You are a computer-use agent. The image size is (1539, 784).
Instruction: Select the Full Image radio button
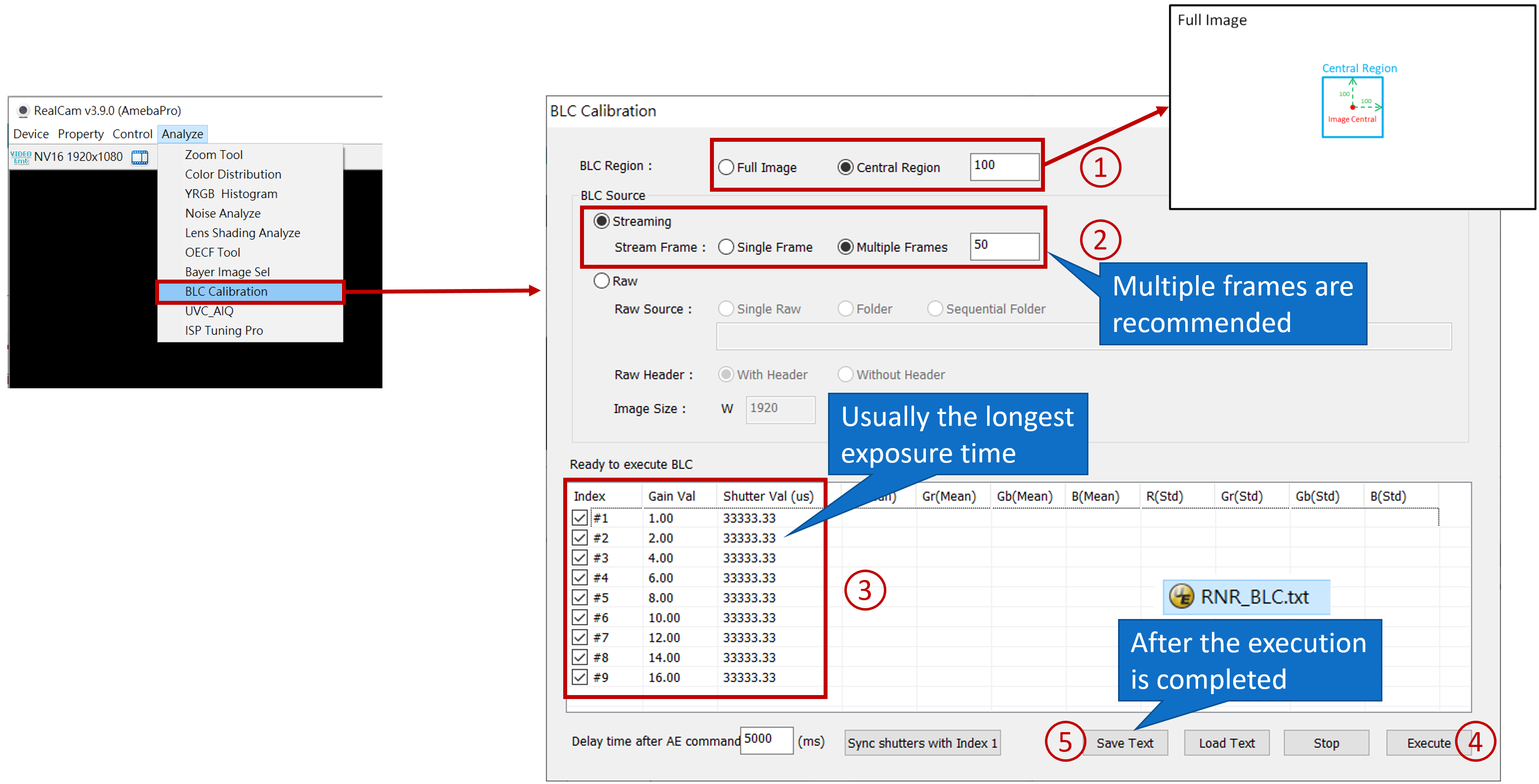click(726, 167)
